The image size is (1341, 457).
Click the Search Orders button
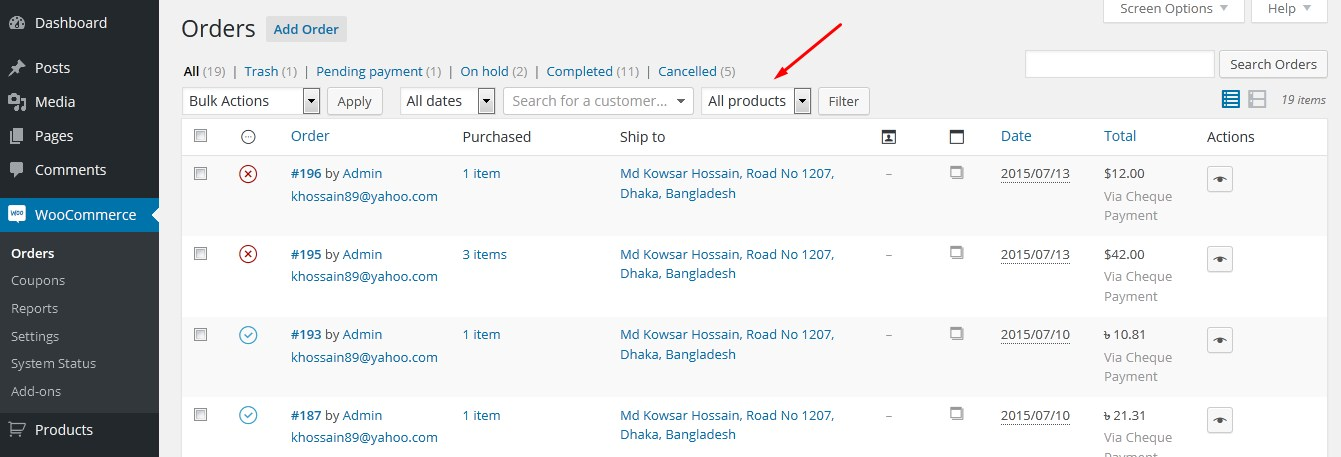coord(1273,64)
